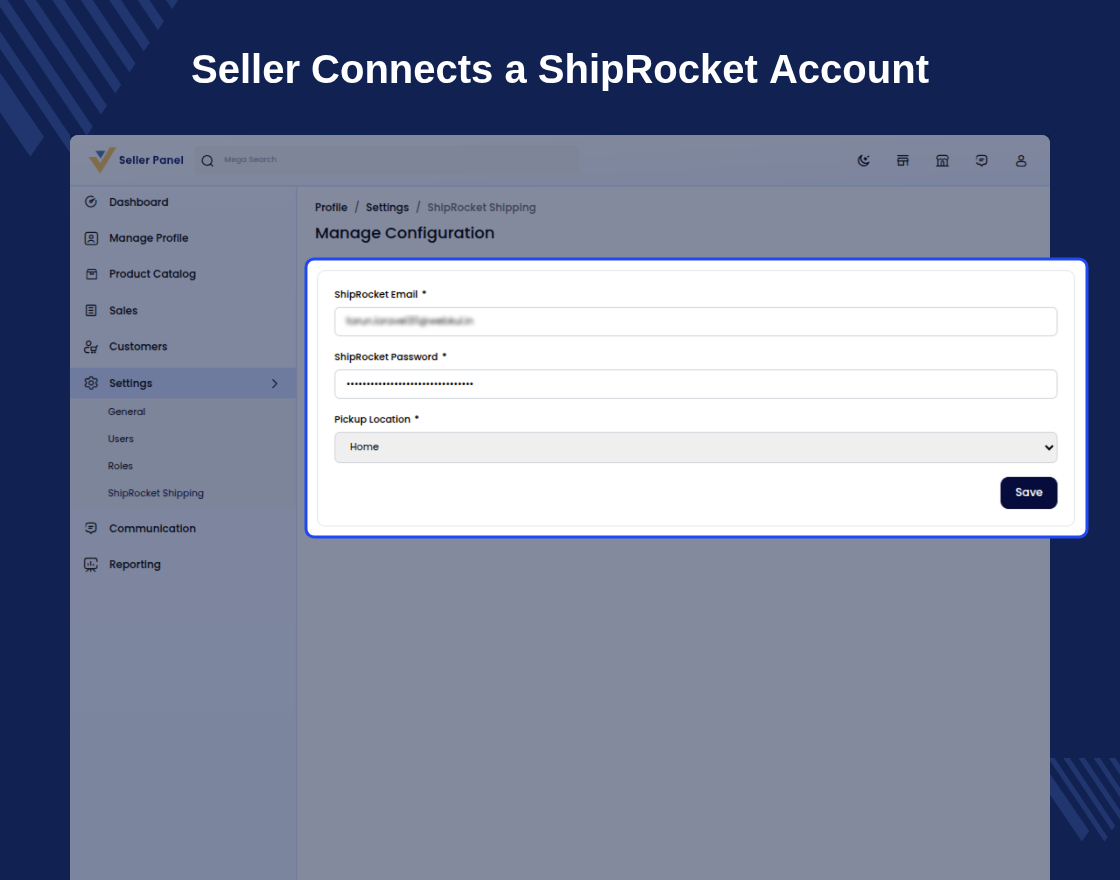Click the Seller Panel logo
The width and height of the screenshot is (1120, 880).
(136, 160)
